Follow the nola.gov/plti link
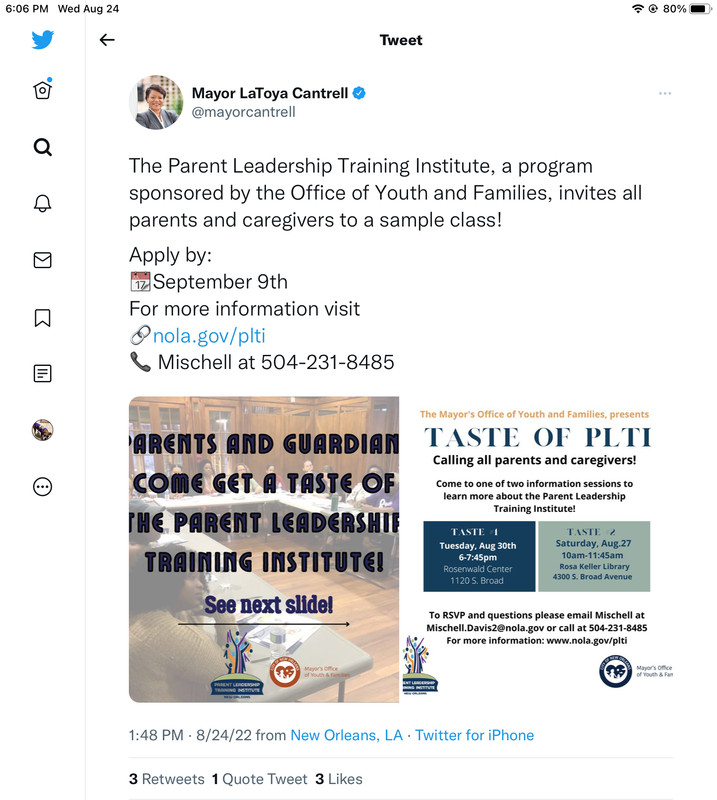The width and height of the screenshot is (717, 800). (209, 336)
